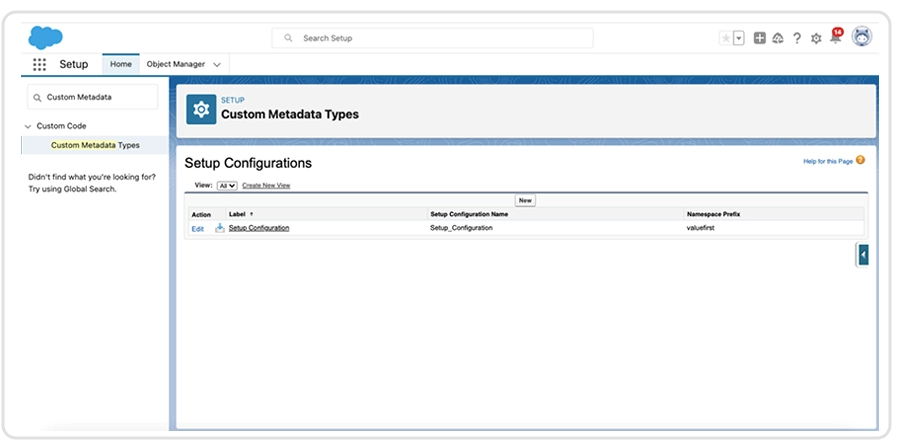Open the App Launcher grid icon

click(40, 64)
